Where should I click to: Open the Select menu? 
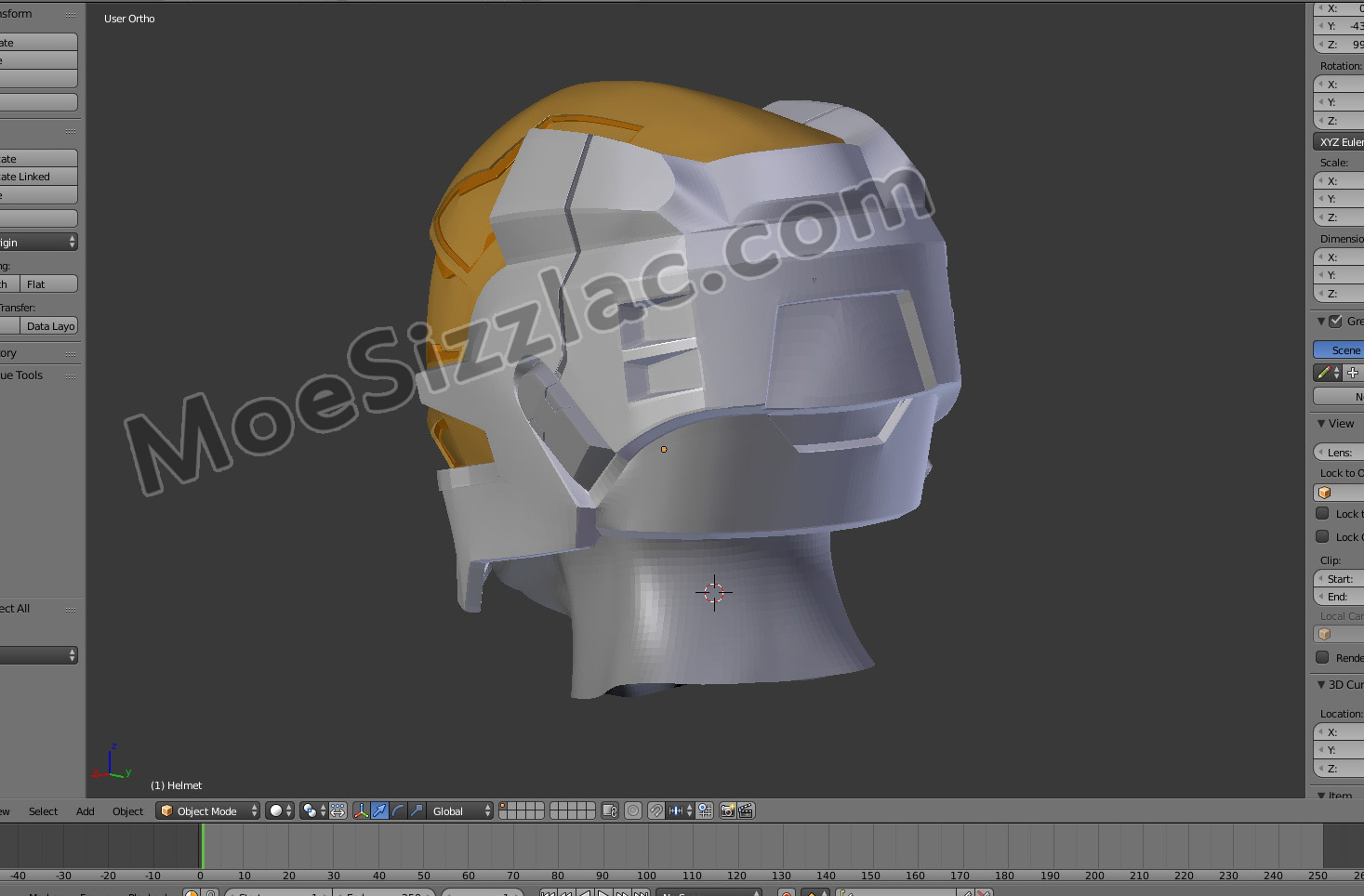click(x=43, y=811)
